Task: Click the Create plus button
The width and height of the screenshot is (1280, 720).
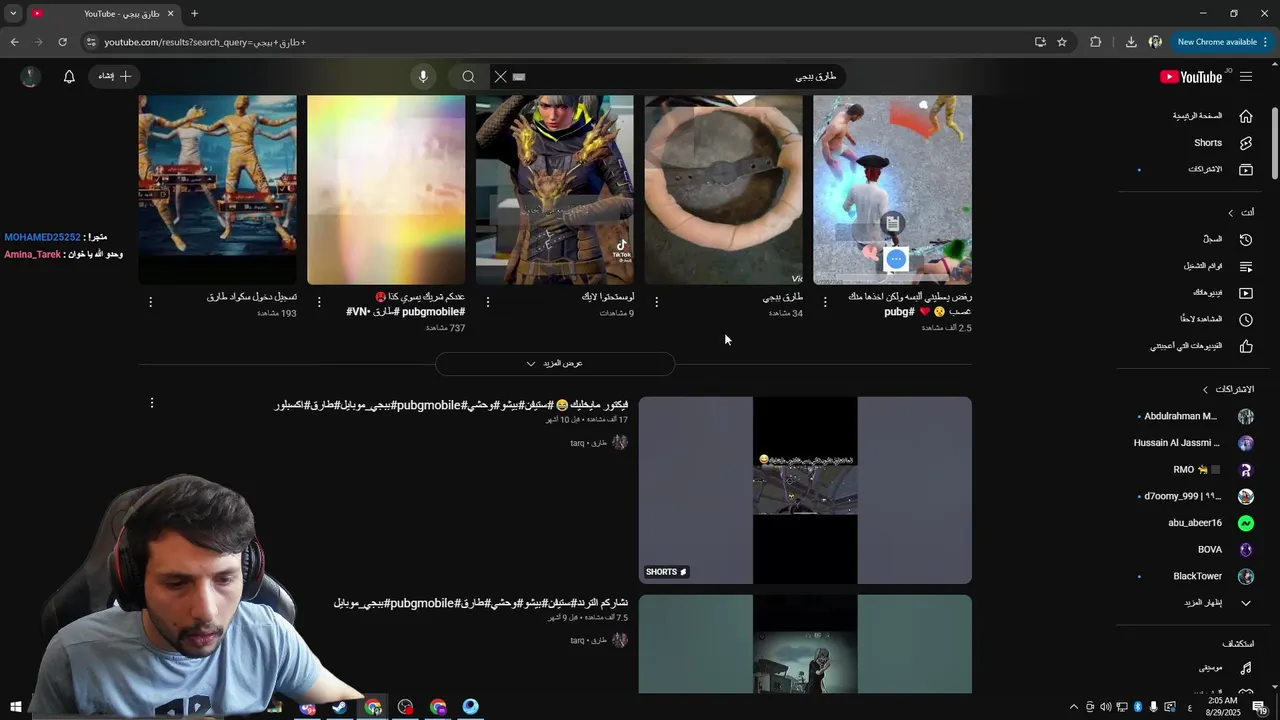Action: tap(115, 77)
